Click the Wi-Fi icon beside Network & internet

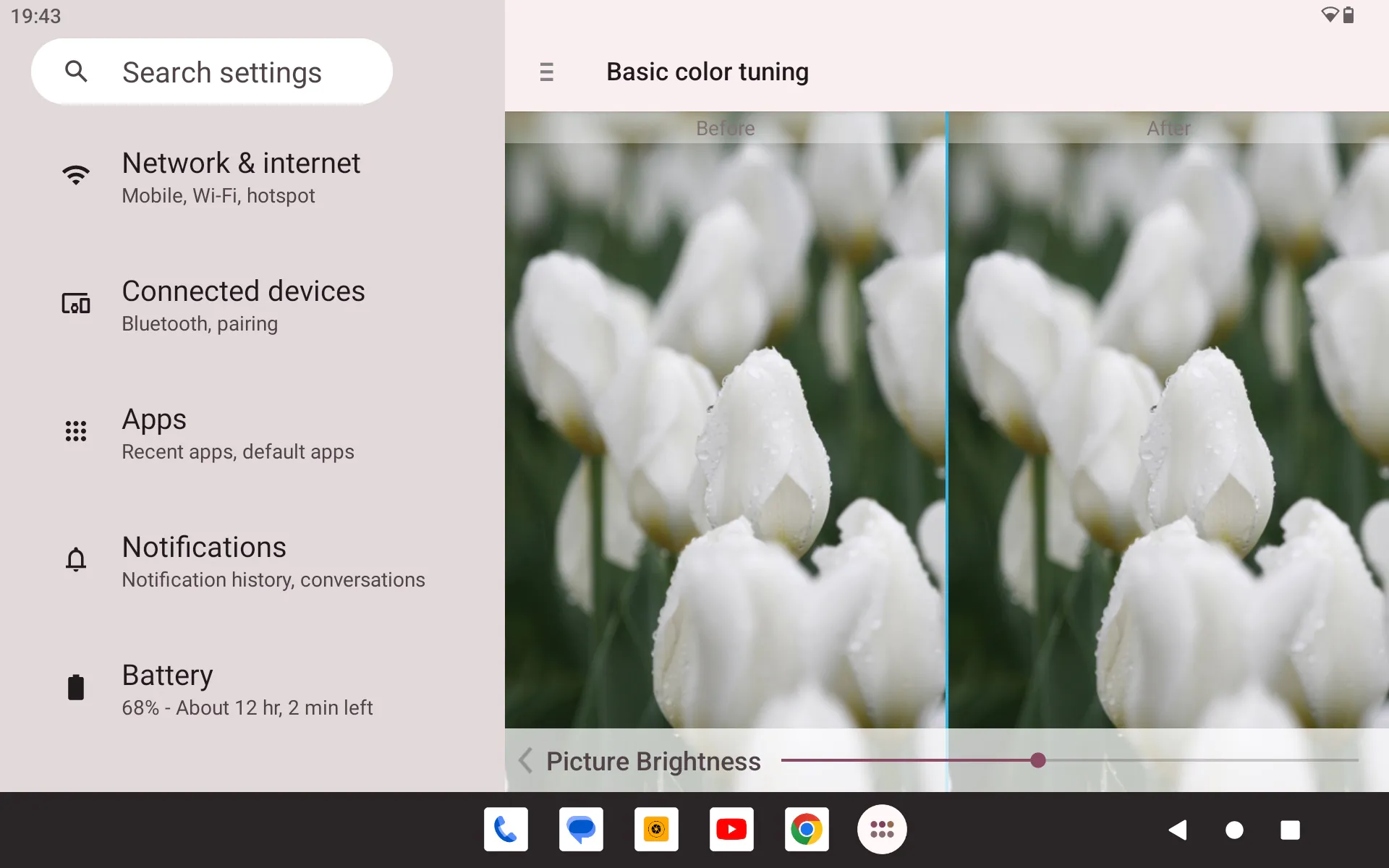[x=76, y=174]
